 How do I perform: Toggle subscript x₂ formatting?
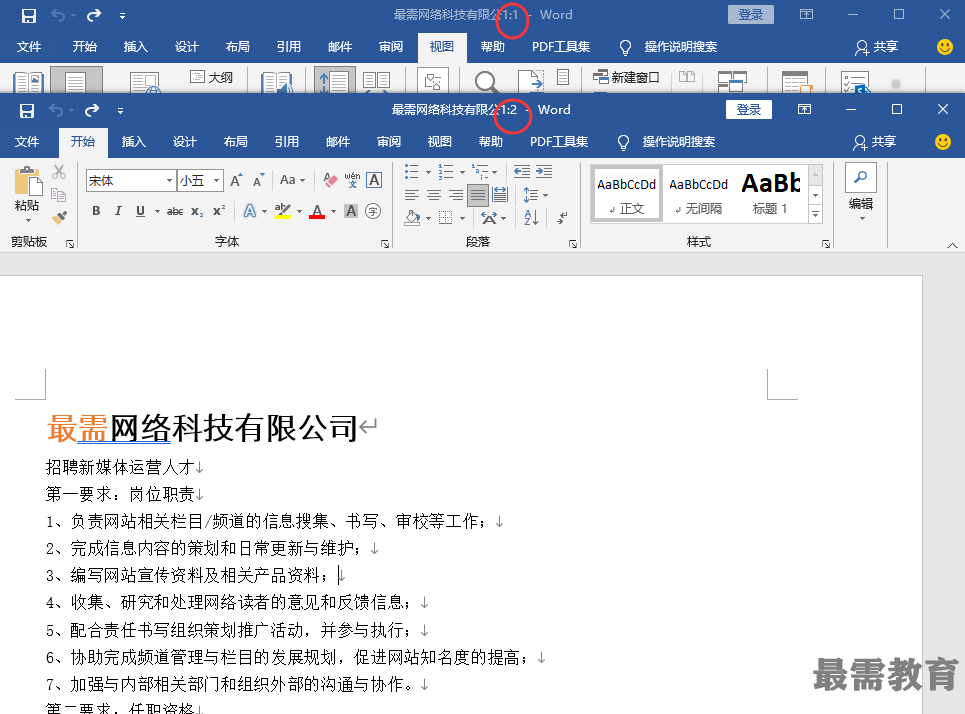(x=197, y=211)
